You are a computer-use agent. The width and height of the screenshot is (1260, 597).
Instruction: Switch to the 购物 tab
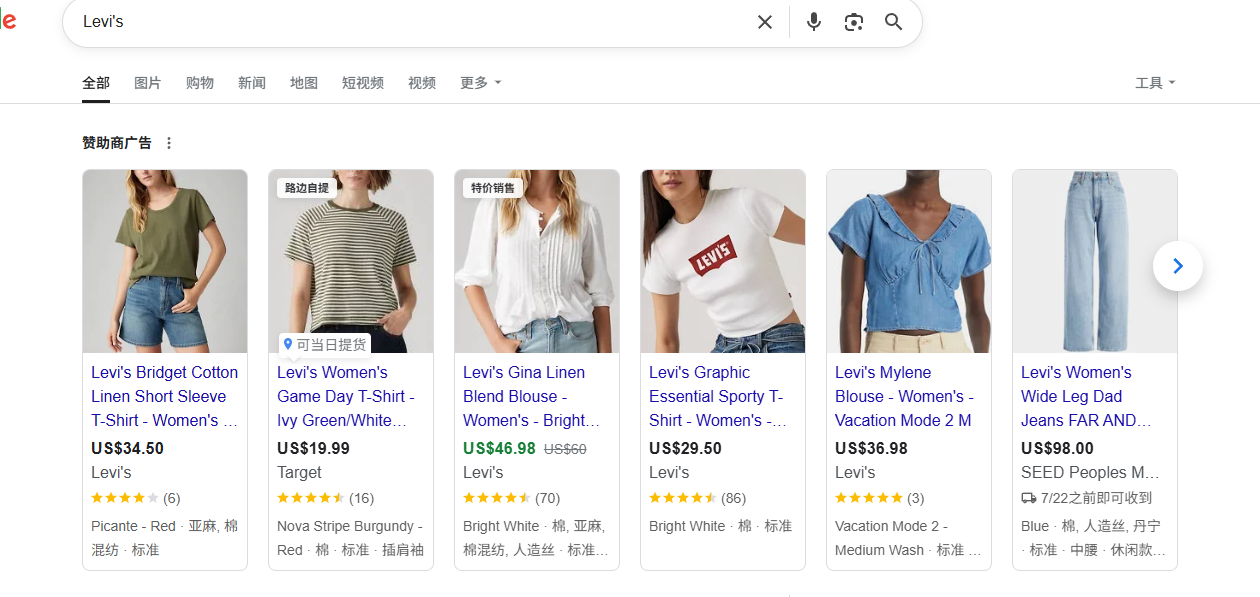200,83
